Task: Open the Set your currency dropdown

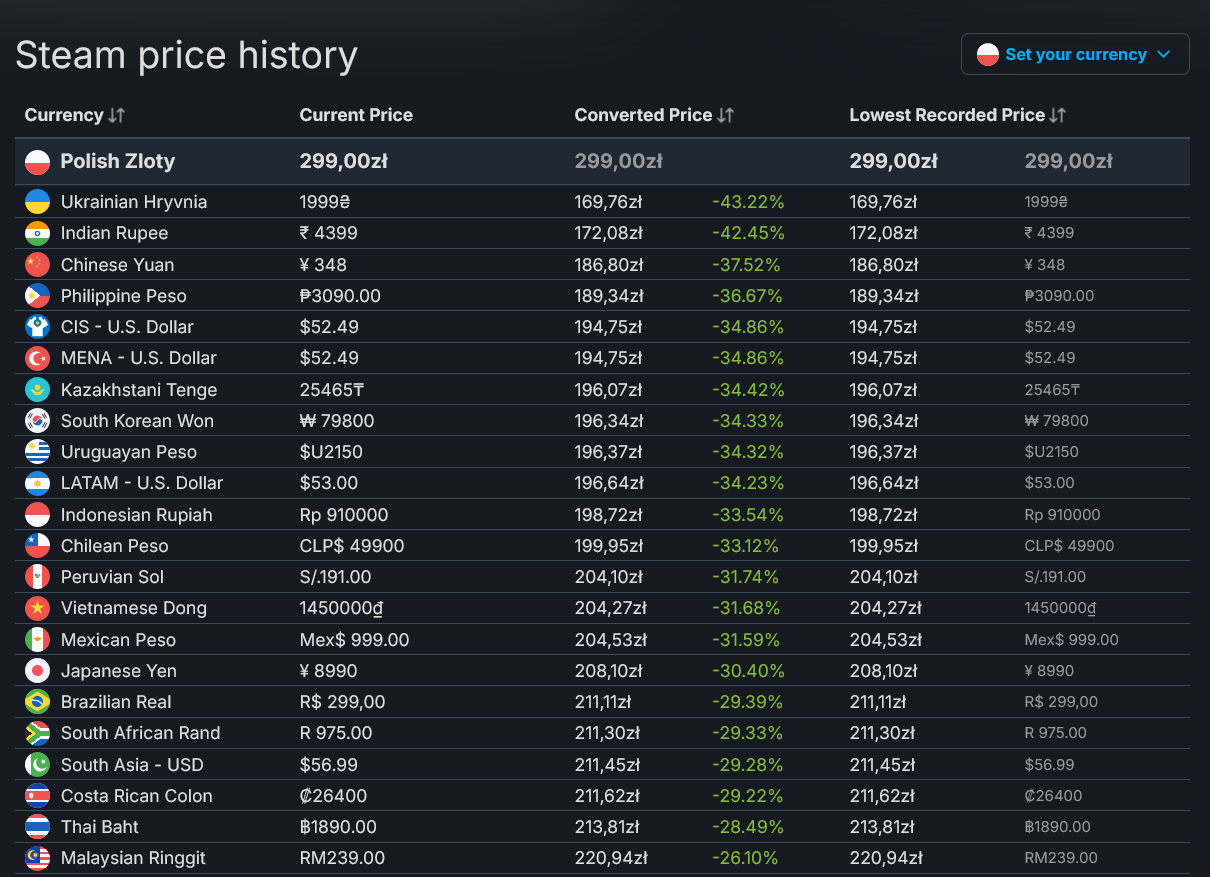Action: [x=1075, y=54]
